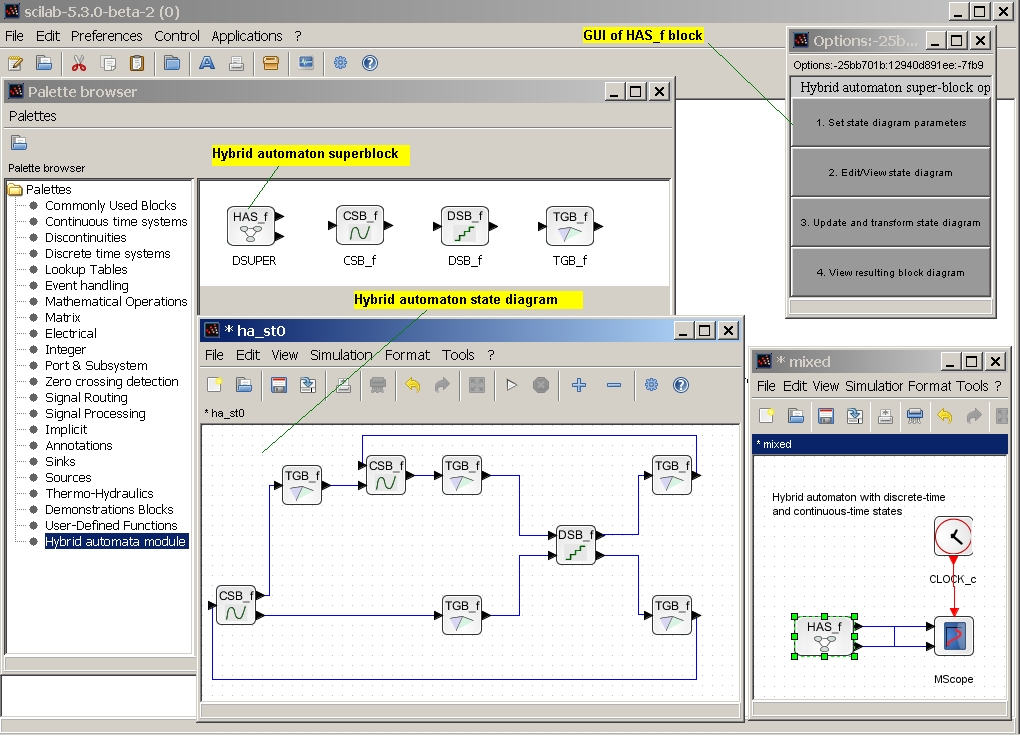Select the DSB_f block in the palette
1020x736 pixels.
[464, 226]
